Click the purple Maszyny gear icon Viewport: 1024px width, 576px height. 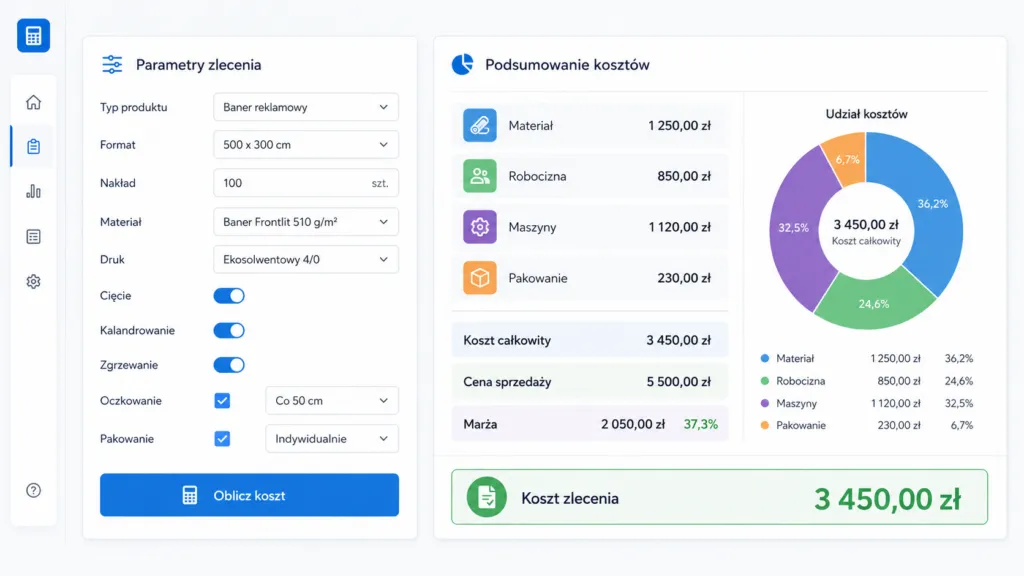click(x=480, y=227)
